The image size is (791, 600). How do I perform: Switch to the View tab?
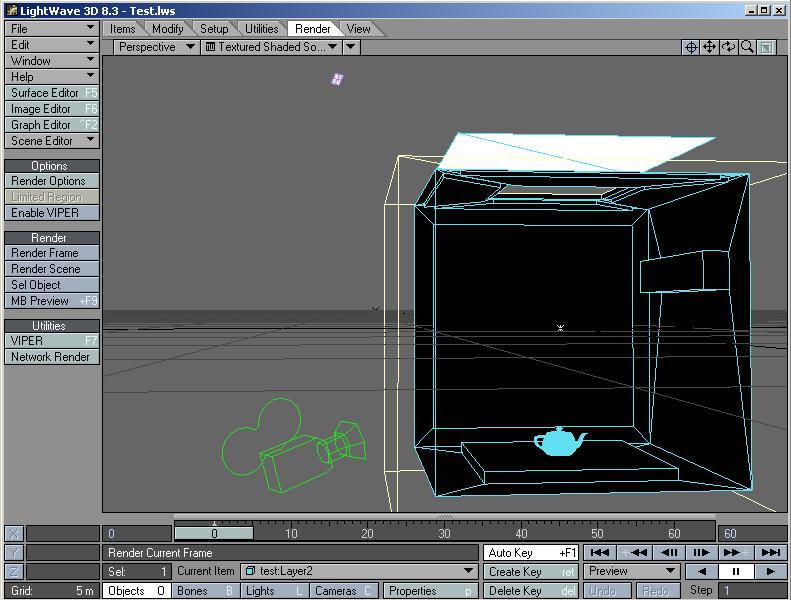tap(359, 29)
